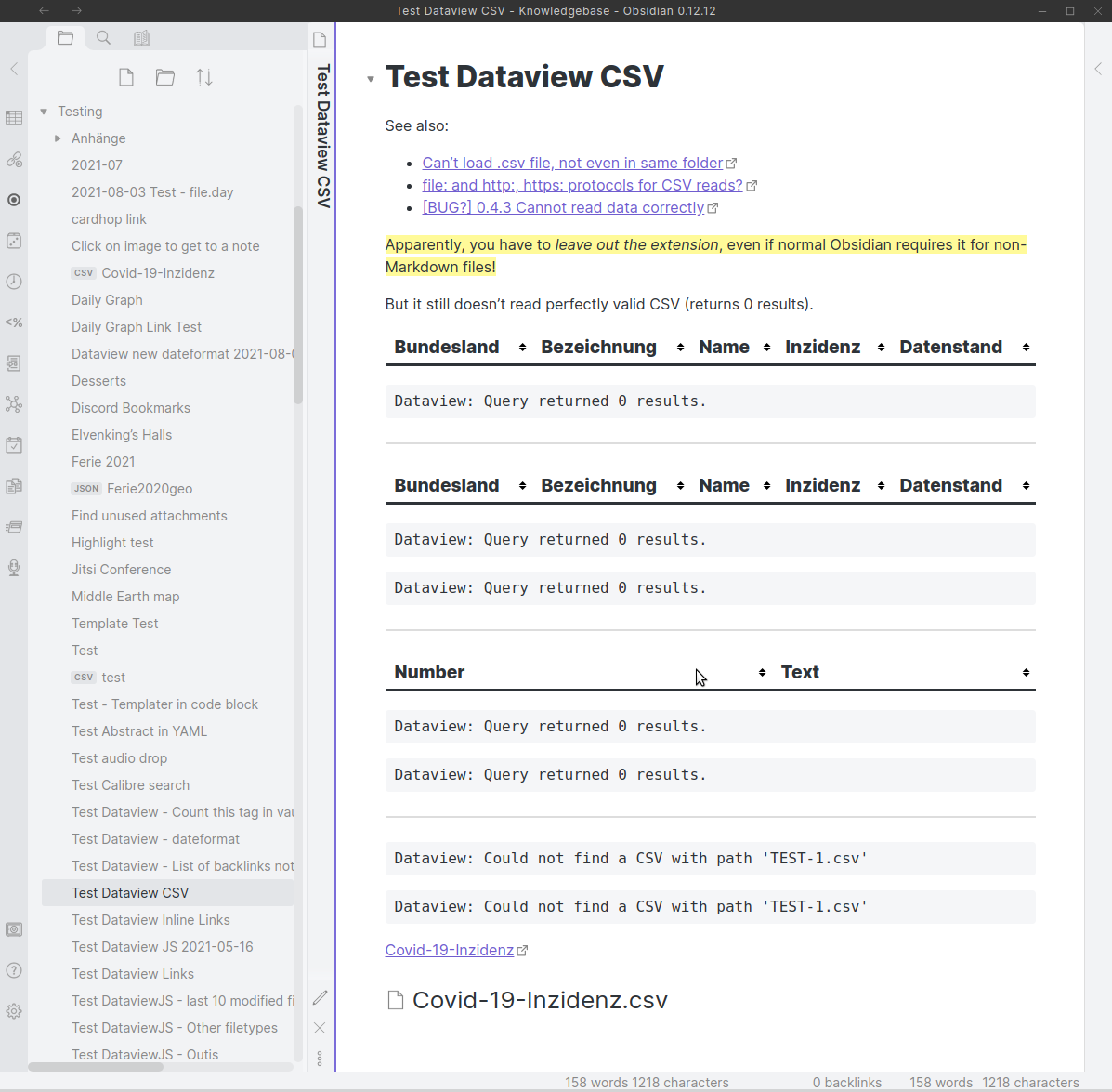The width and height of the screenshot is (1112, 1092).
Task: Switch to the starred notes tab
Action: click(x=142, y=37)
